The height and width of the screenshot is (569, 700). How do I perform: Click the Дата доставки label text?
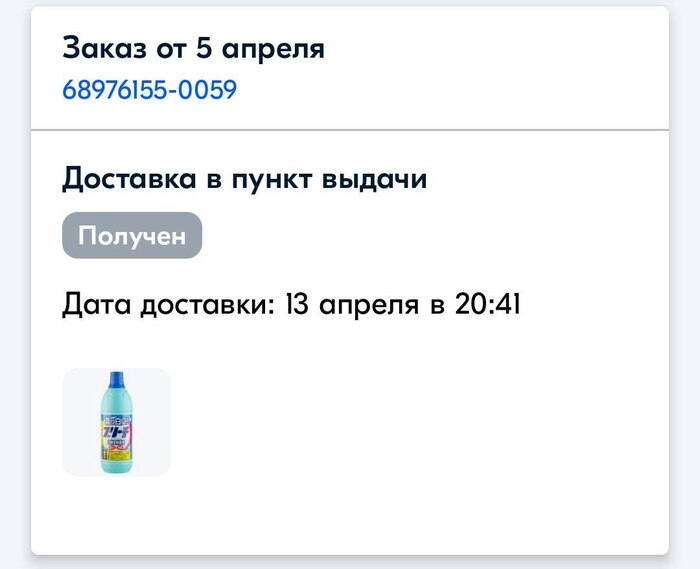coord(167,304)
